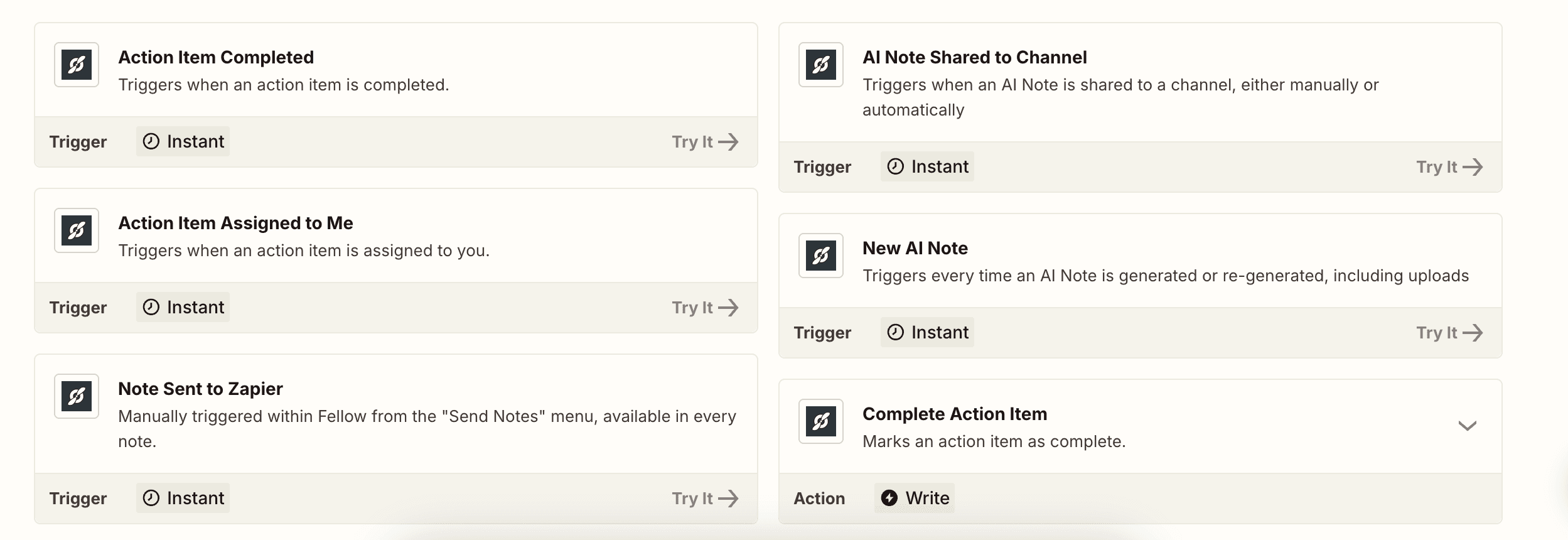Open the AI Note Shared to Channel title
Screen dimensions: 1568x540
pos(975,57)
